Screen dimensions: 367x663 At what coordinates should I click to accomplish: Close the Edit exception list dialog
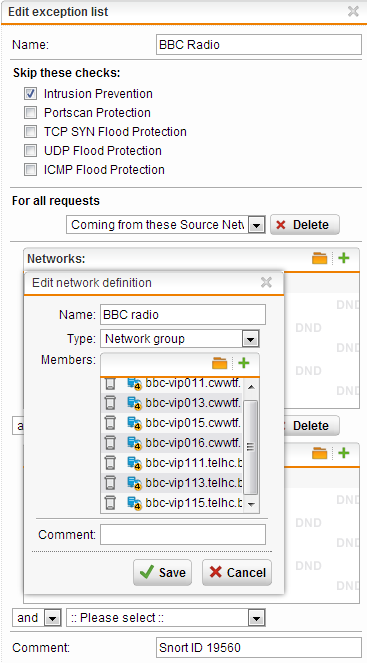coord(353,11)
